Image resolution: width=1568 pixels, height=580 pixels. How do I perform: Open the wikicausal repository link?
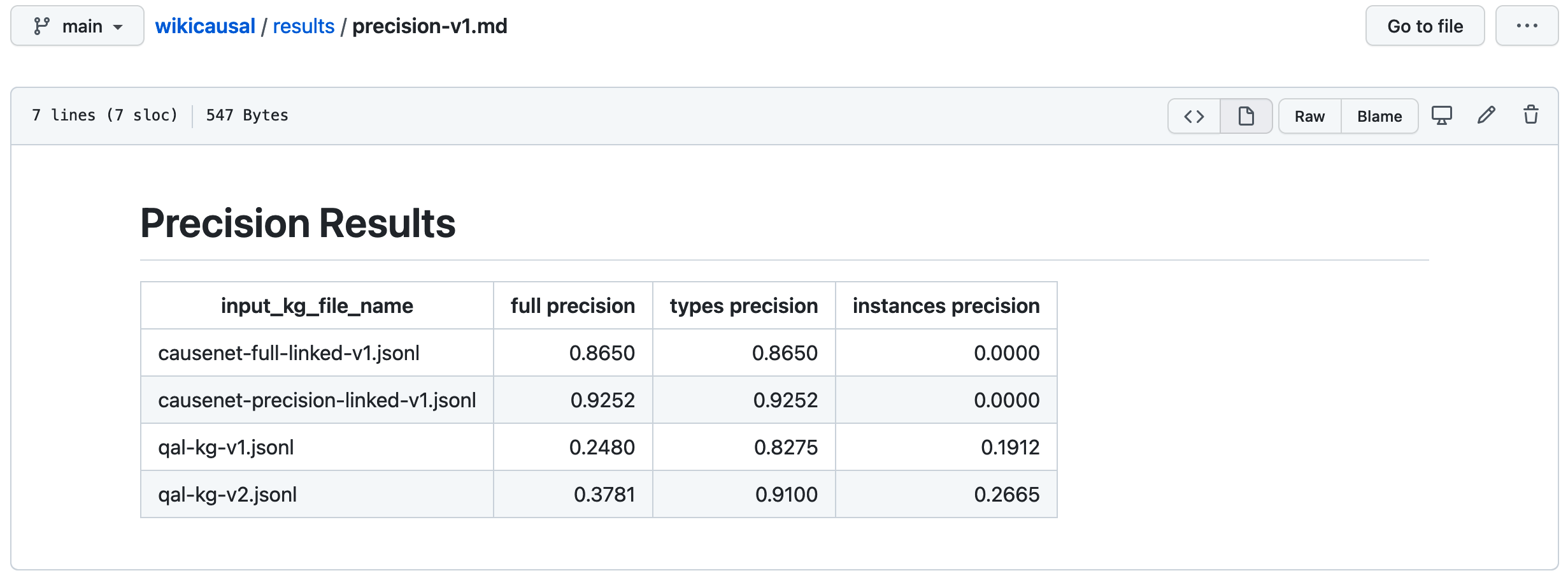coord(205,26)
